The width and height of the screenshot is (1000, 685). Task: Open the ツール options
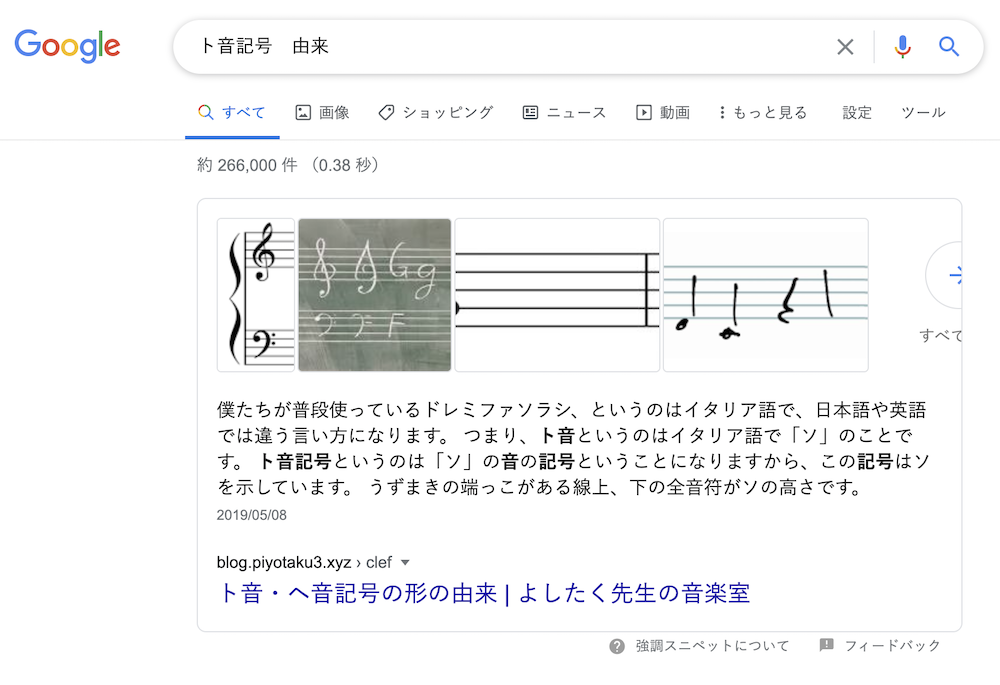[923, 113]
